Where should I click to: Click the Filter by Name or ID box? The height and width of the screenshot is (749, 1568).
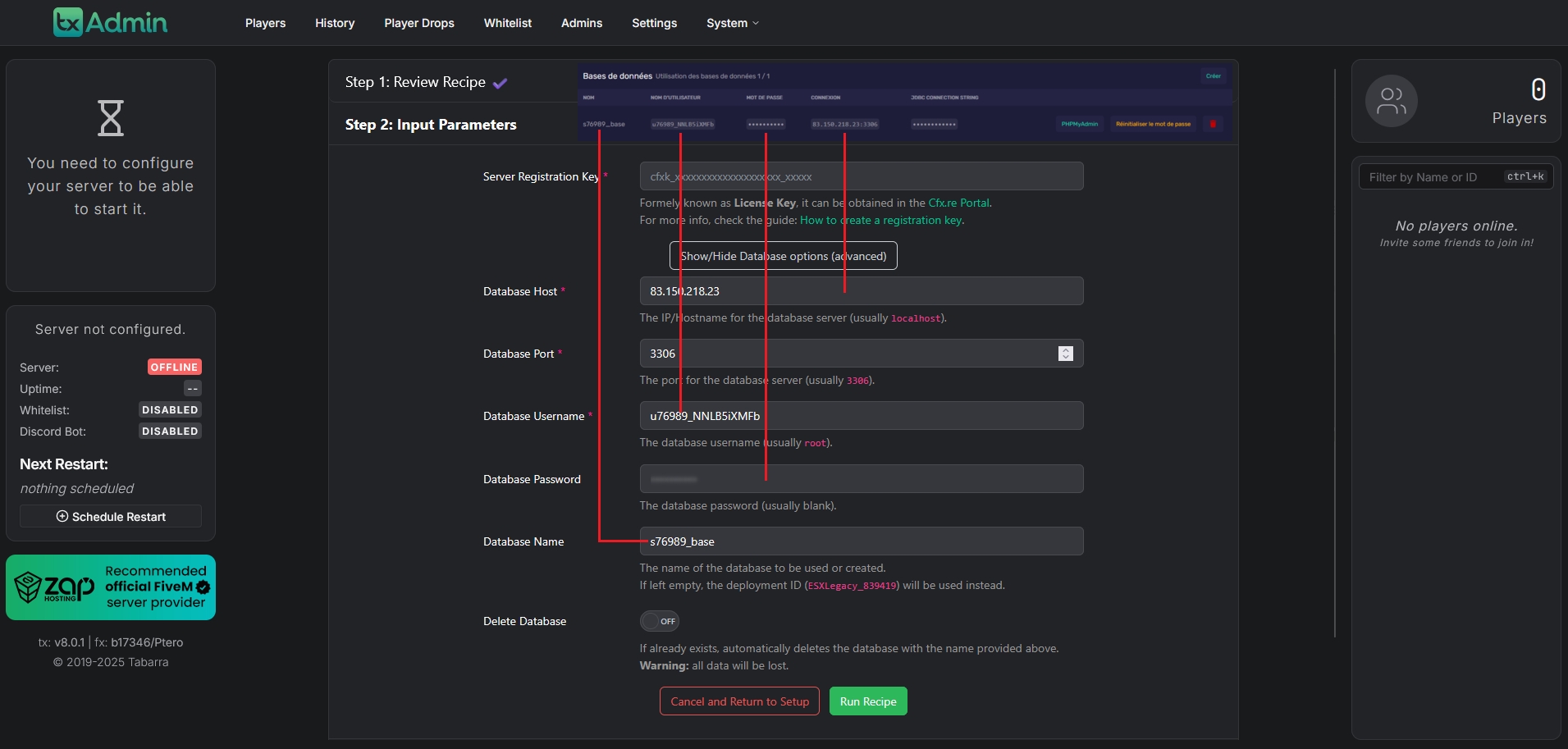pos(1432,177)
